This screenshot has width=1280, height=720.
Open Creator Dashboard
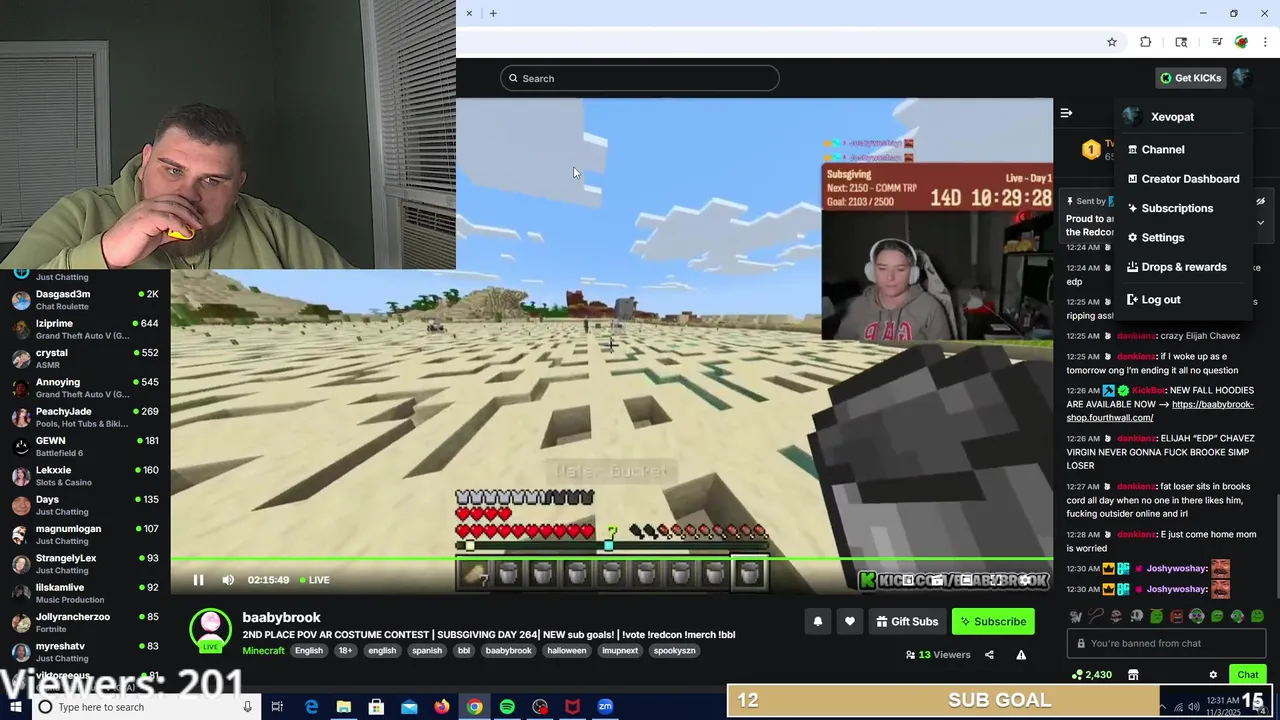coord(1183,179)
